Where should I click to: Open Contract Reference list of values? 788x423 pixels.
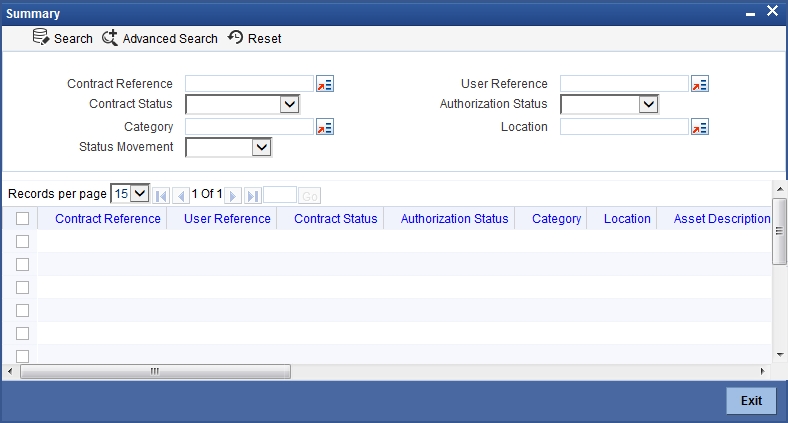tap(325, 84)
